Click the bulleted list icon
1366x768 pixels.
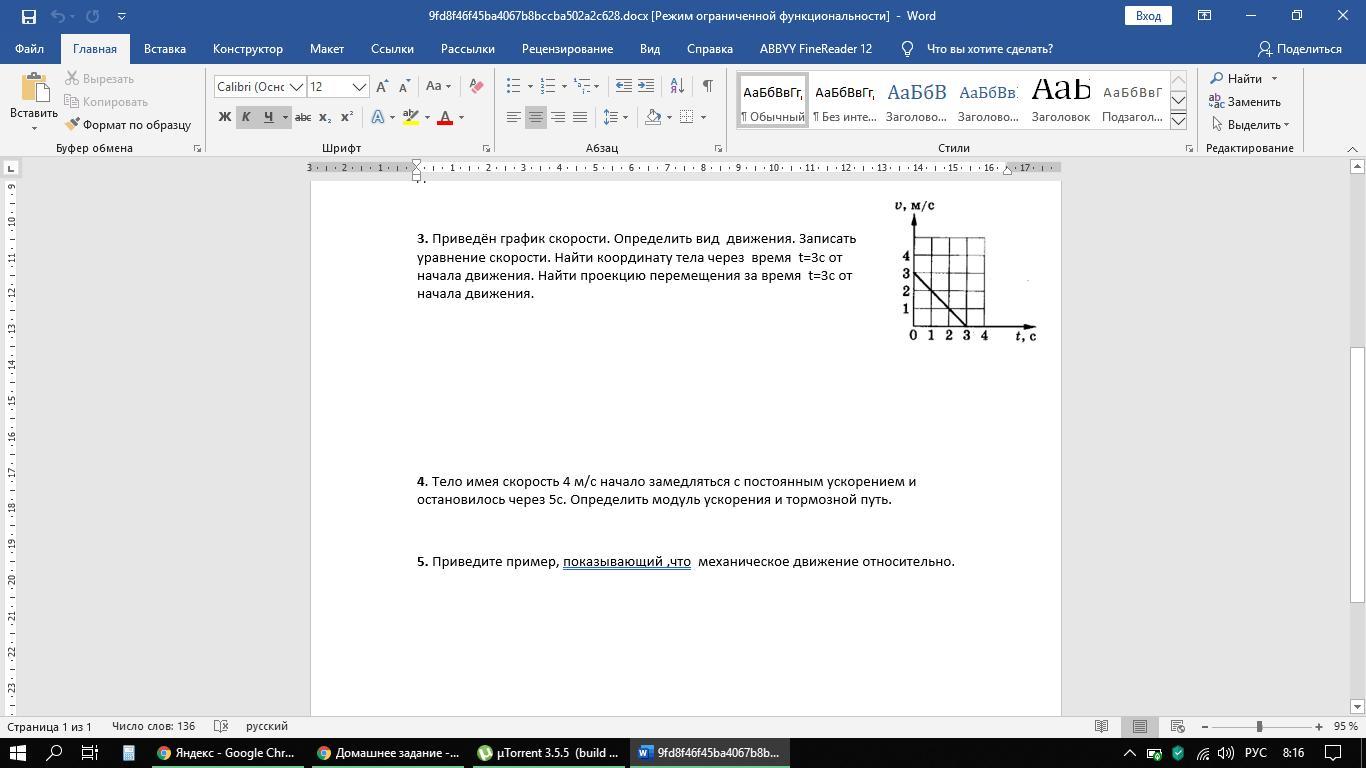(513, 86)
